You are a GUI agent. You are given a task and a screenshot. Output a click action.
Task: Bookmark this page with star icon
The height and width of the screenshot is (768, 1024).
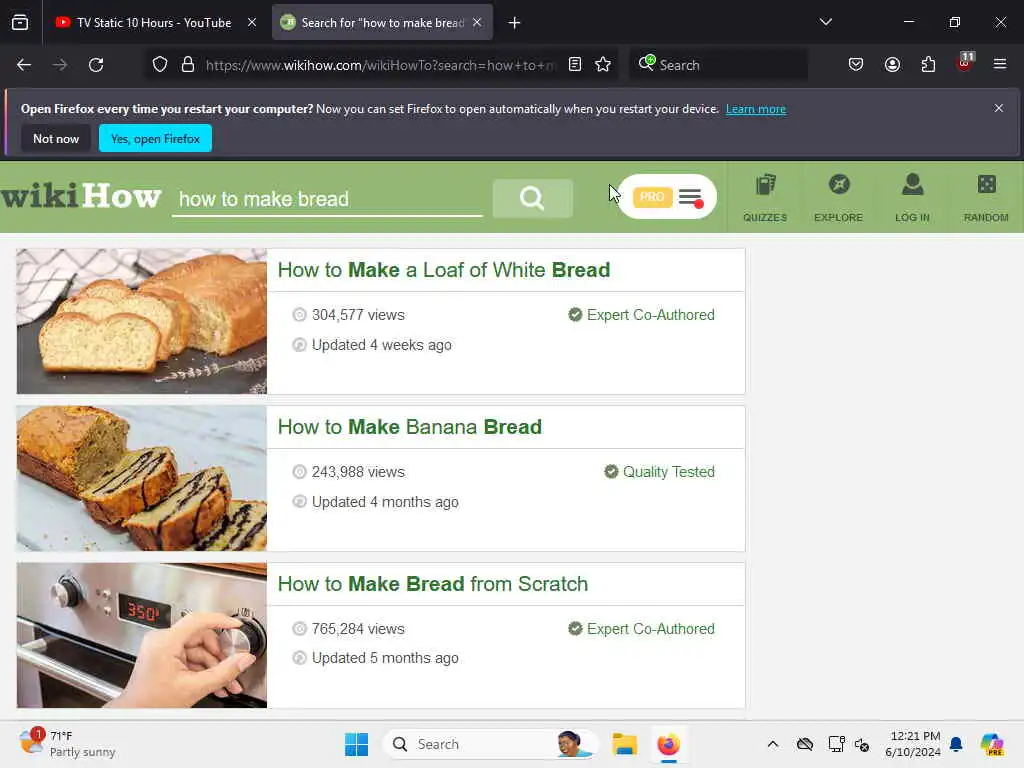point(603,64)
